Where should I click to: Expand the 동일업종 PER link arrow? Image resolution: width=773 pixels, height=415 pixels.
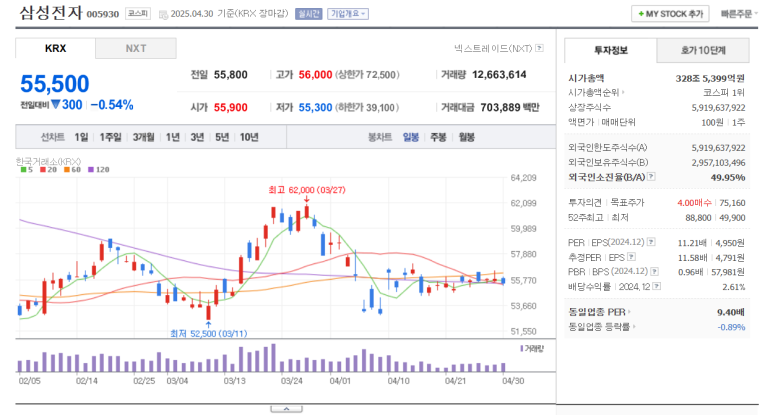[629, 312]
